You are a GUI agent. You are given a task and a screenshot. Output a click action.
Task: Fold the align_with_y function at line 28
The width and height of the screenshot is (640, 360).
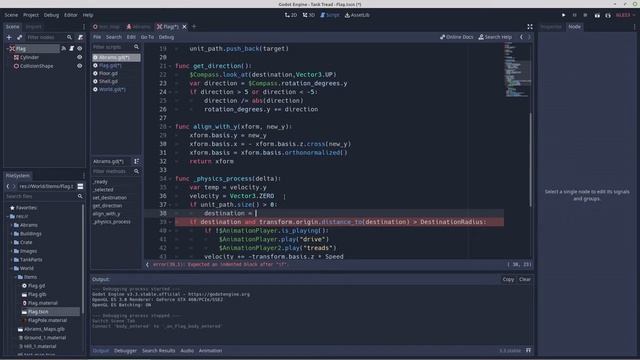[171, 127]
